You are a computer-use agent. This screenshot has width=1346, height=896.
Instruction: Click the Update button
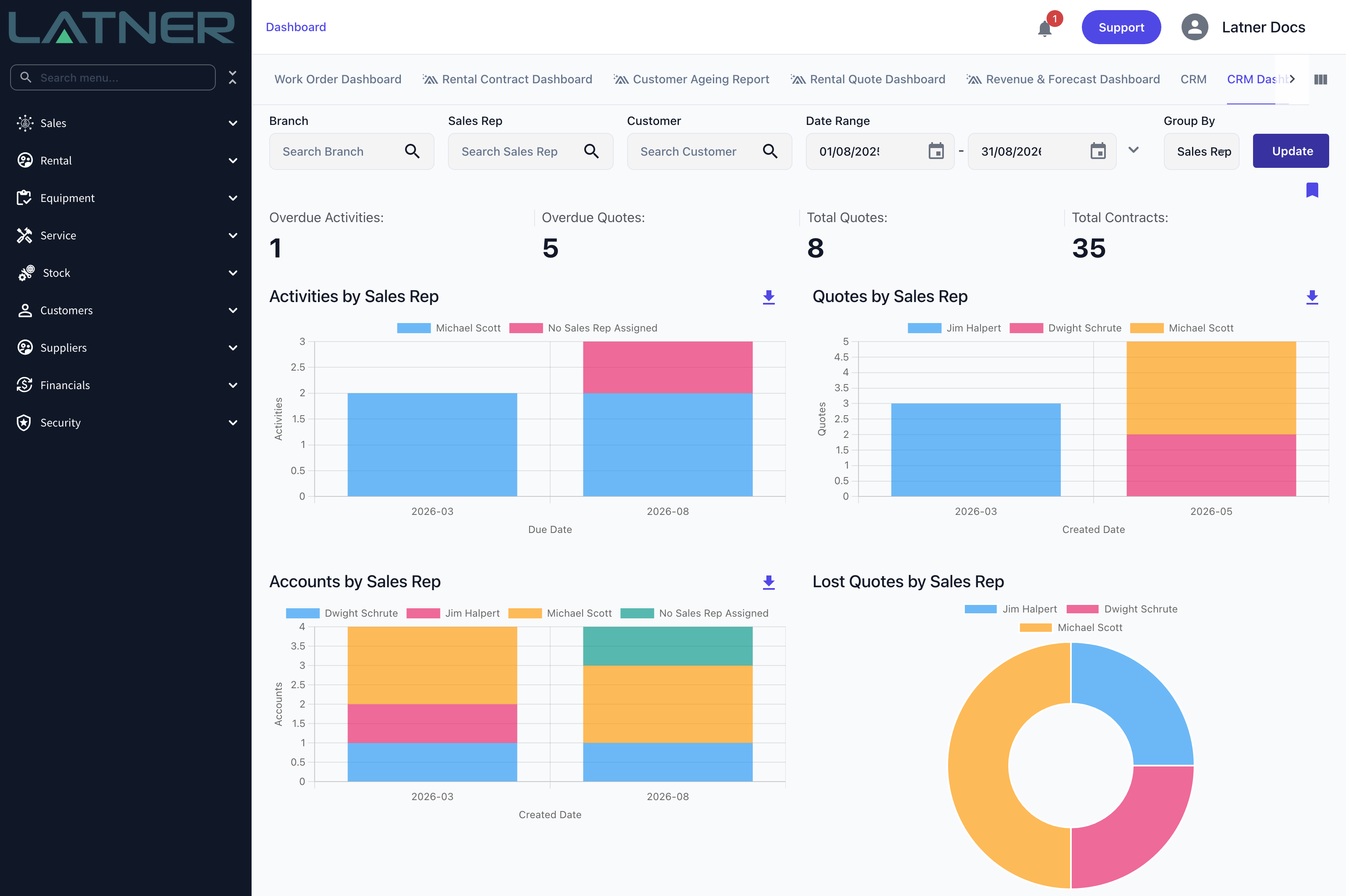1290,151
